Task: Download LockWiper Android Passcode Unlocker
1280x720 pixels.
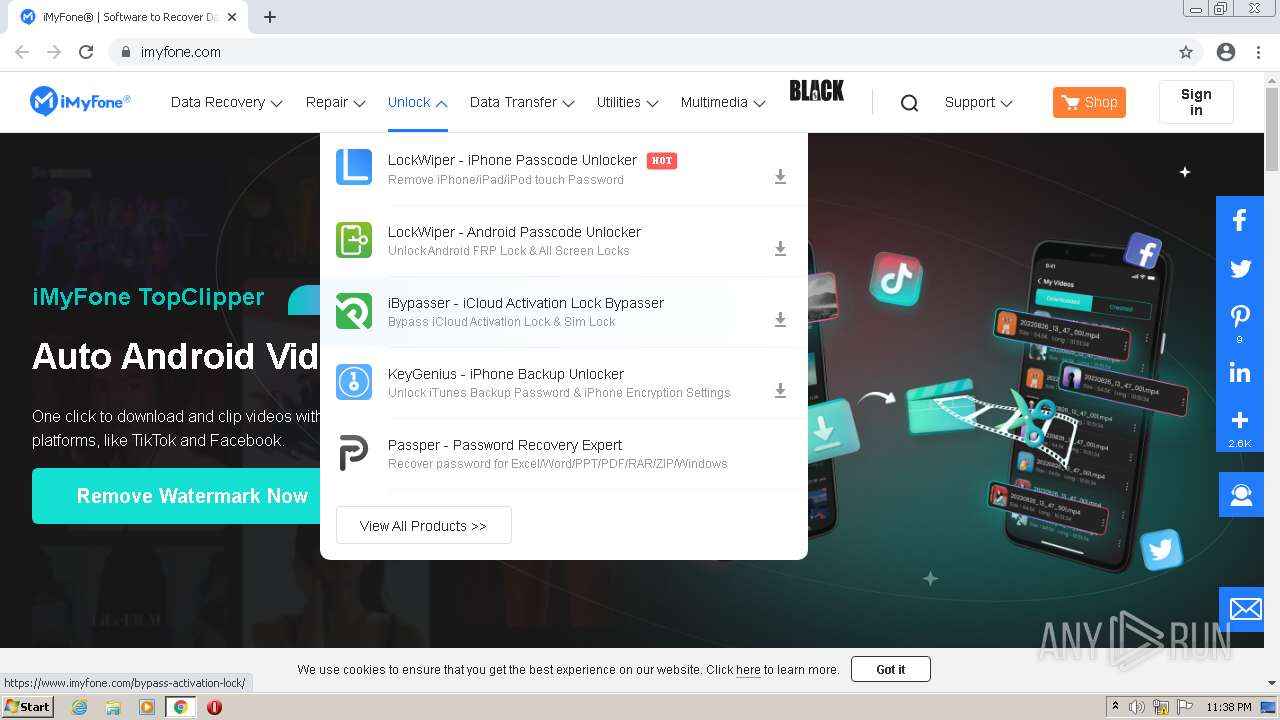Action: coord(780,249)
